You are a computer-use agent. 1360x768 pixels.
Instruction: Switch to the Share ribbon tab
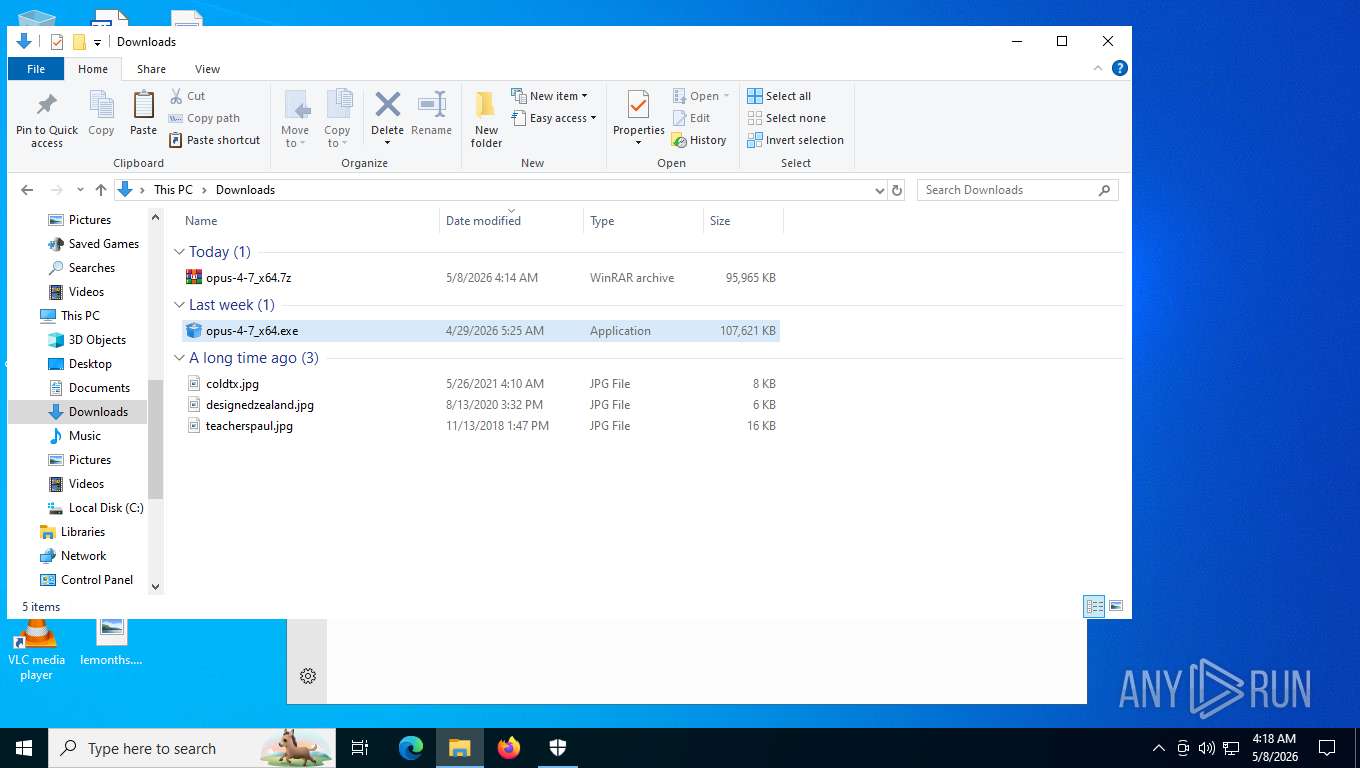click(152, 69)
